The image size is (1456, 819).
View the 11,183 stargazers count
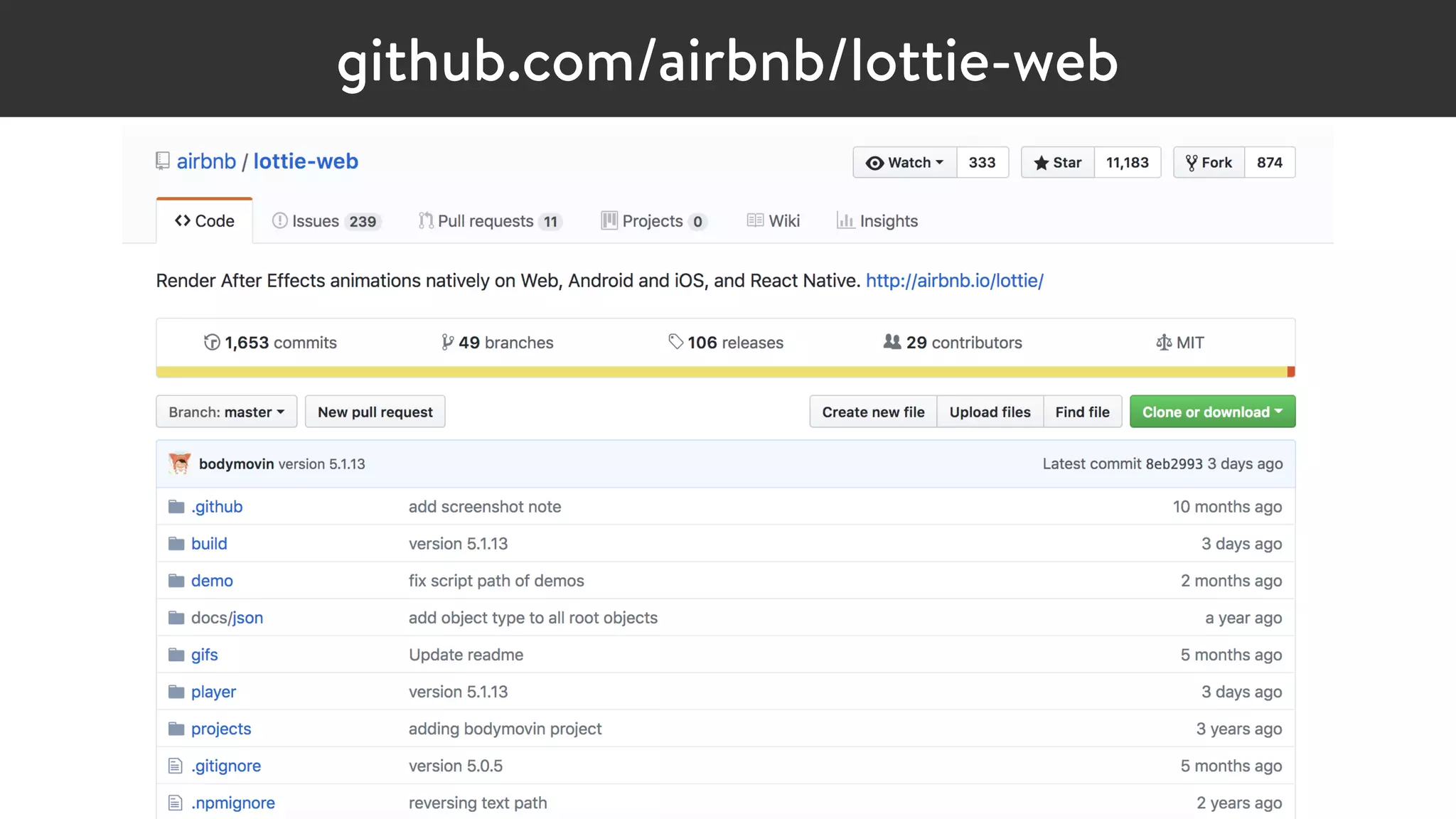click(x=1128, y=162)
